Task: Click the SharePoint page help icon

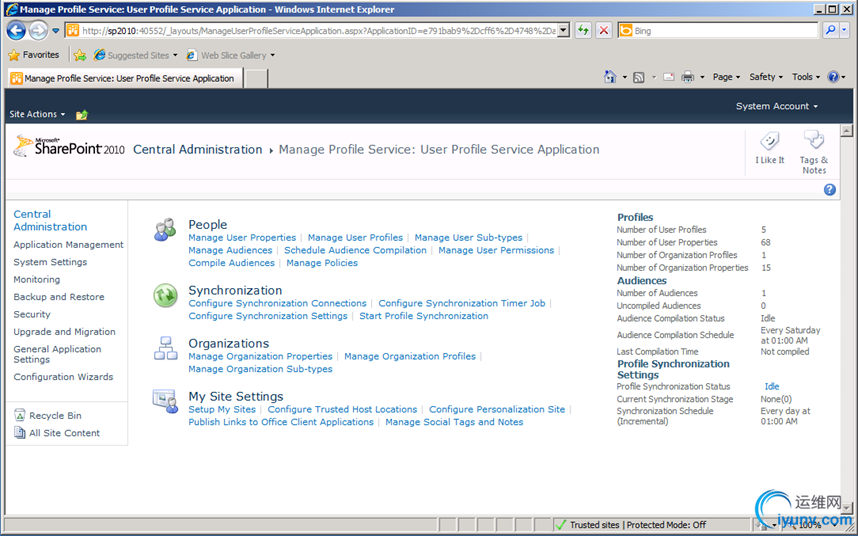Action: click(830, 190)
